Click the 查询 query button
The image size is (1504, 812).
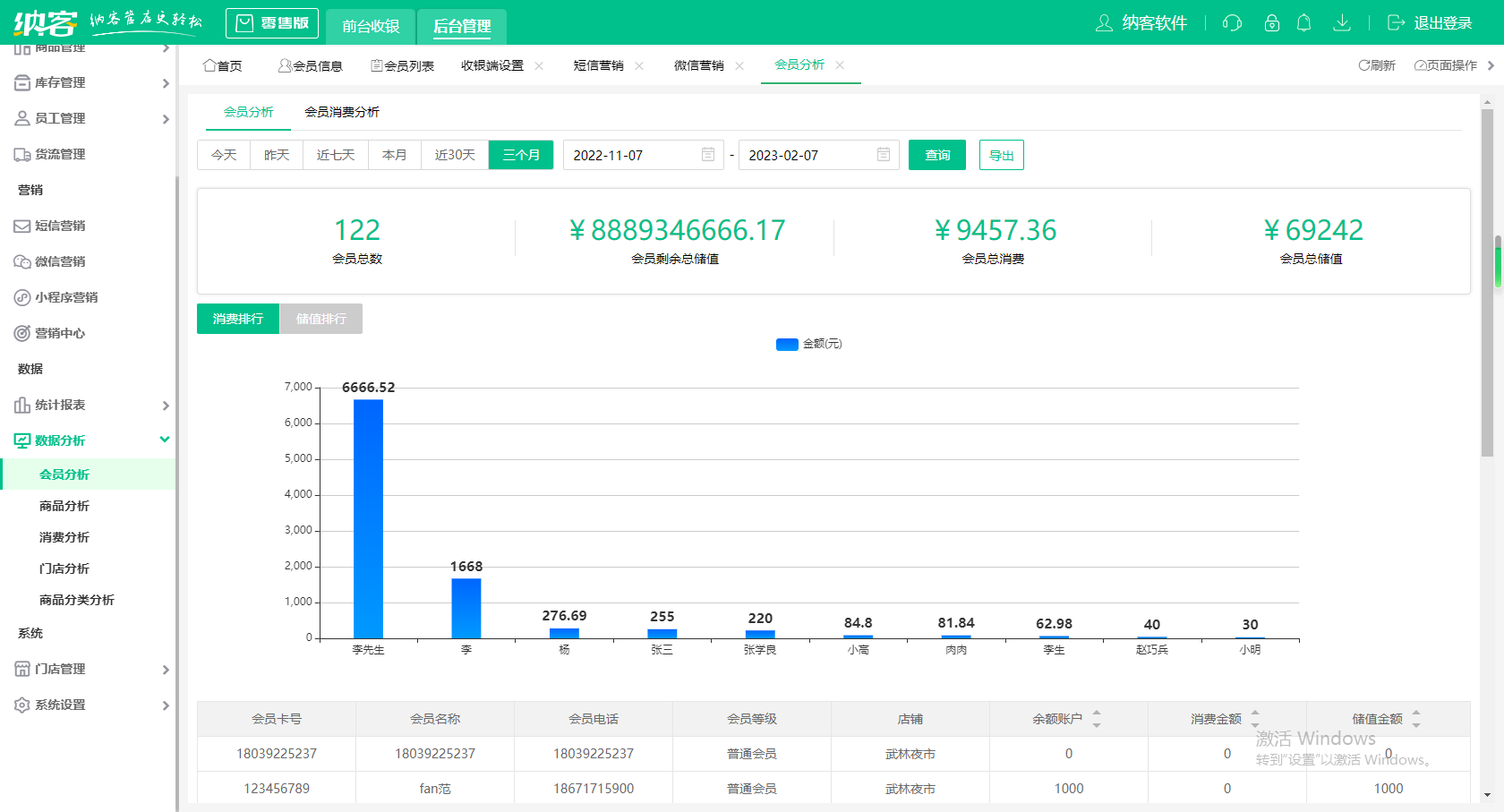click(937, 155)
